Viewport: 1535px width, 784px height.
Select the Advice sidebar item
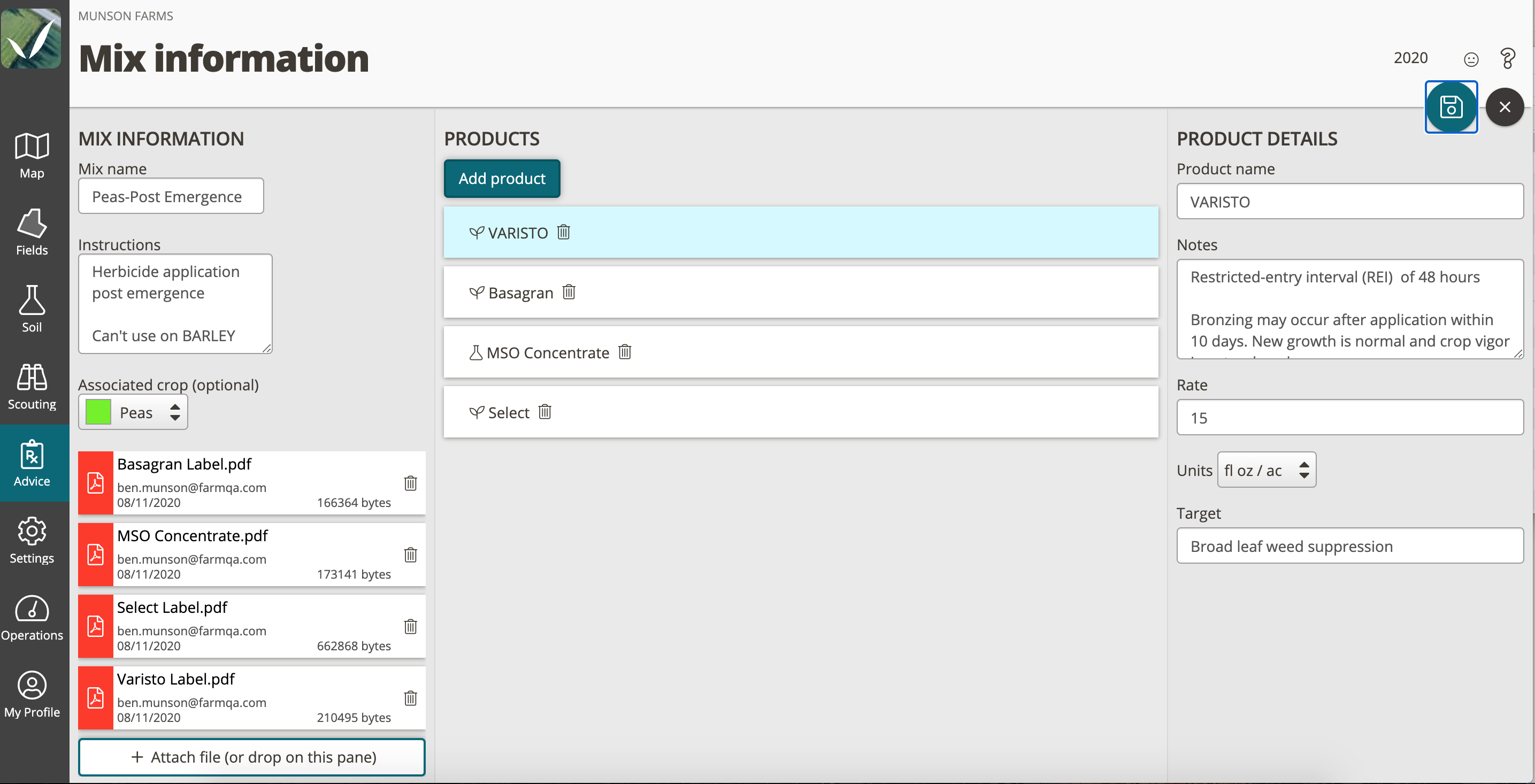(x=32, y=463)
